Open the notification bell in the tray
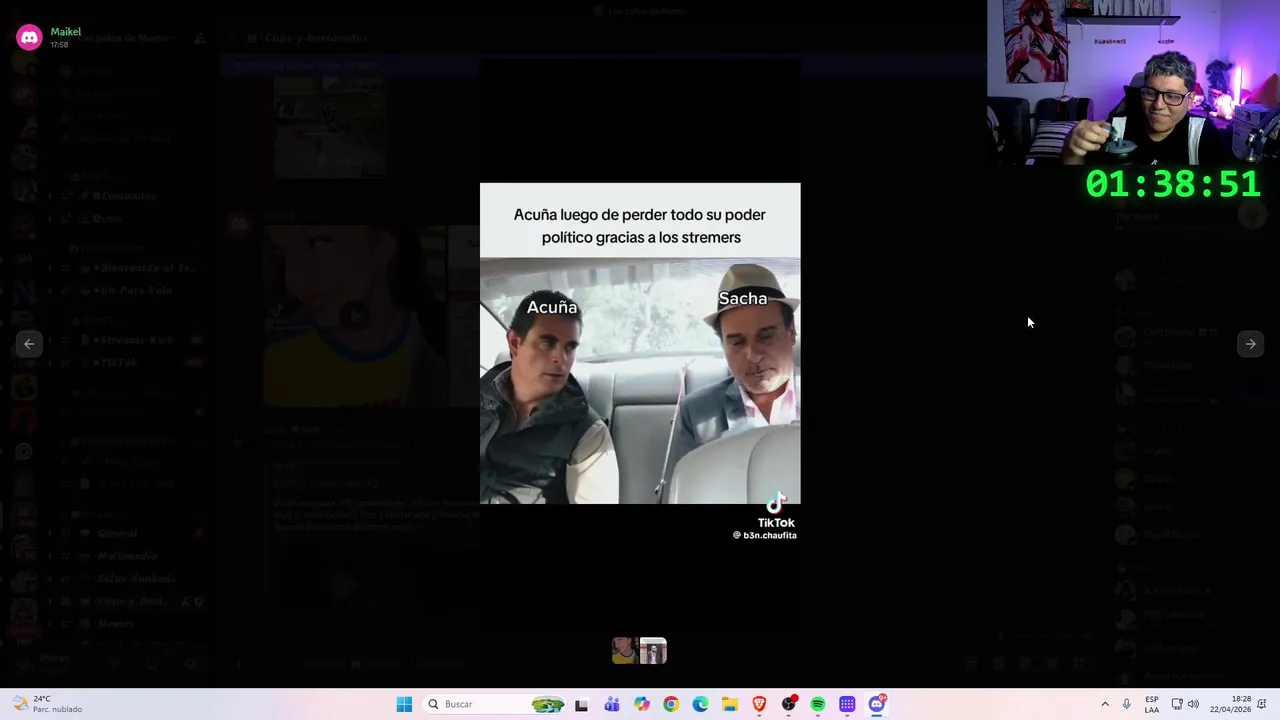The image size is (1280, 720). point(1262,704)
